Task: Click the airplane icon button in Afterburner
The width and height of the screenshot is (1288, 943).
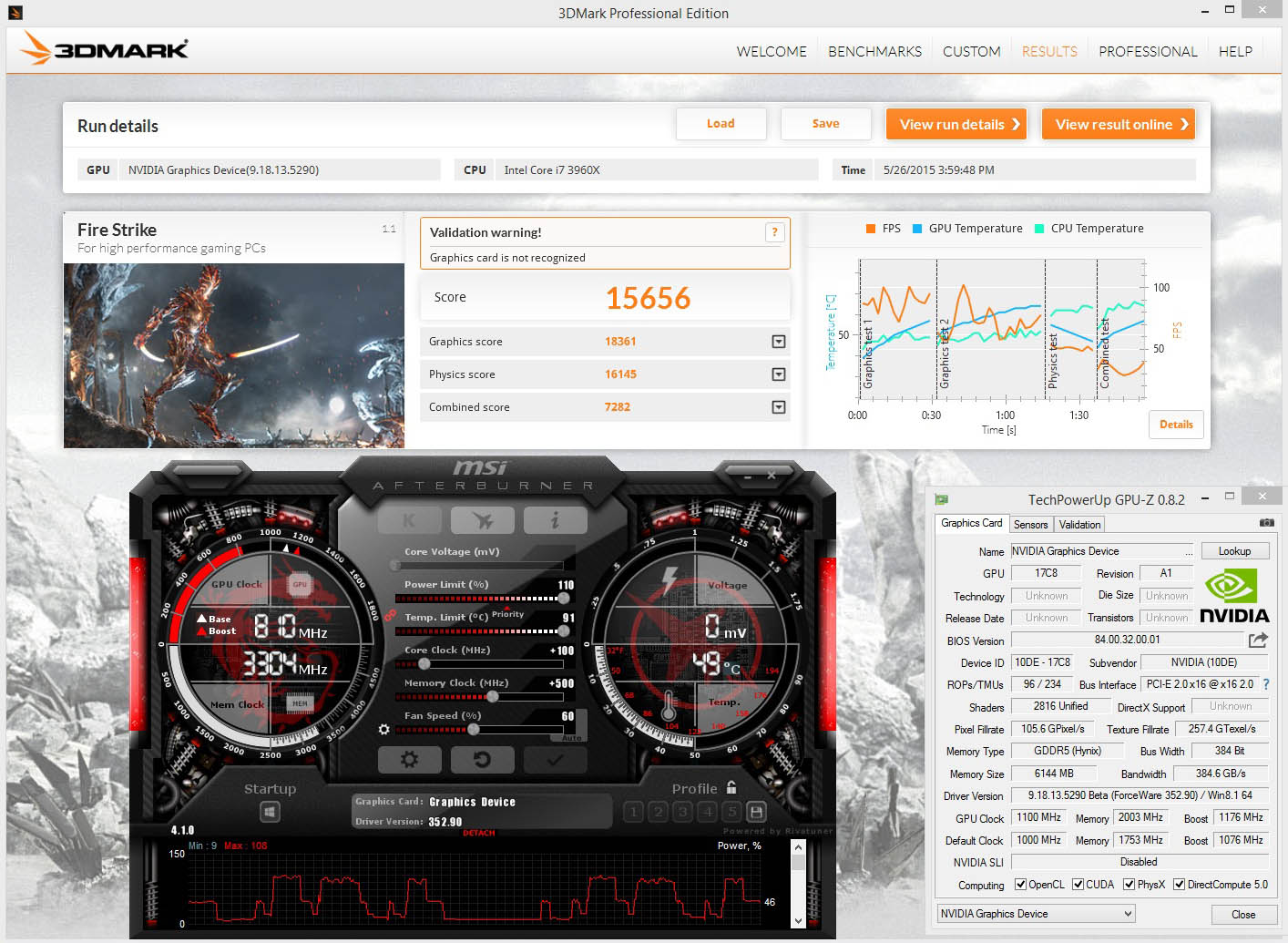Action: point(483,520)
